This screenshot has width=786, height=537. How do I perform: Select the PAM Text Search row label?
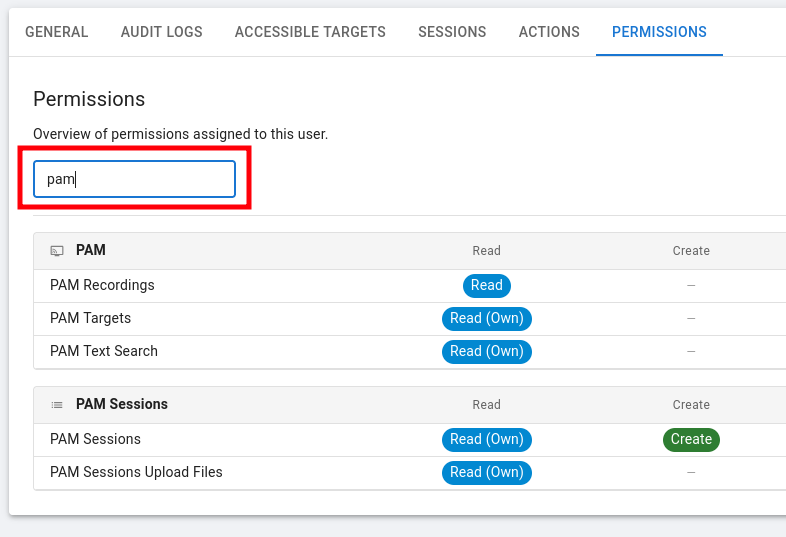(x=104, y=351)
